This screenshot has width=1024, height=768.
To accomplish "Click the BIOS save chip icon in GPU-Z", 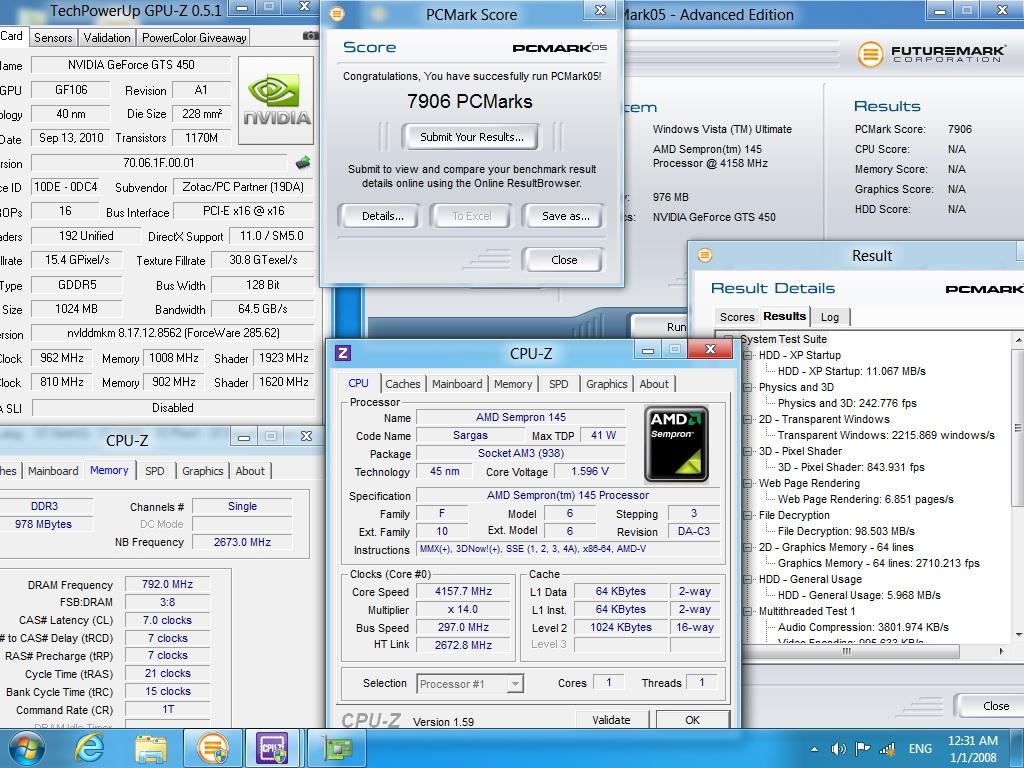I will point(303,163).
